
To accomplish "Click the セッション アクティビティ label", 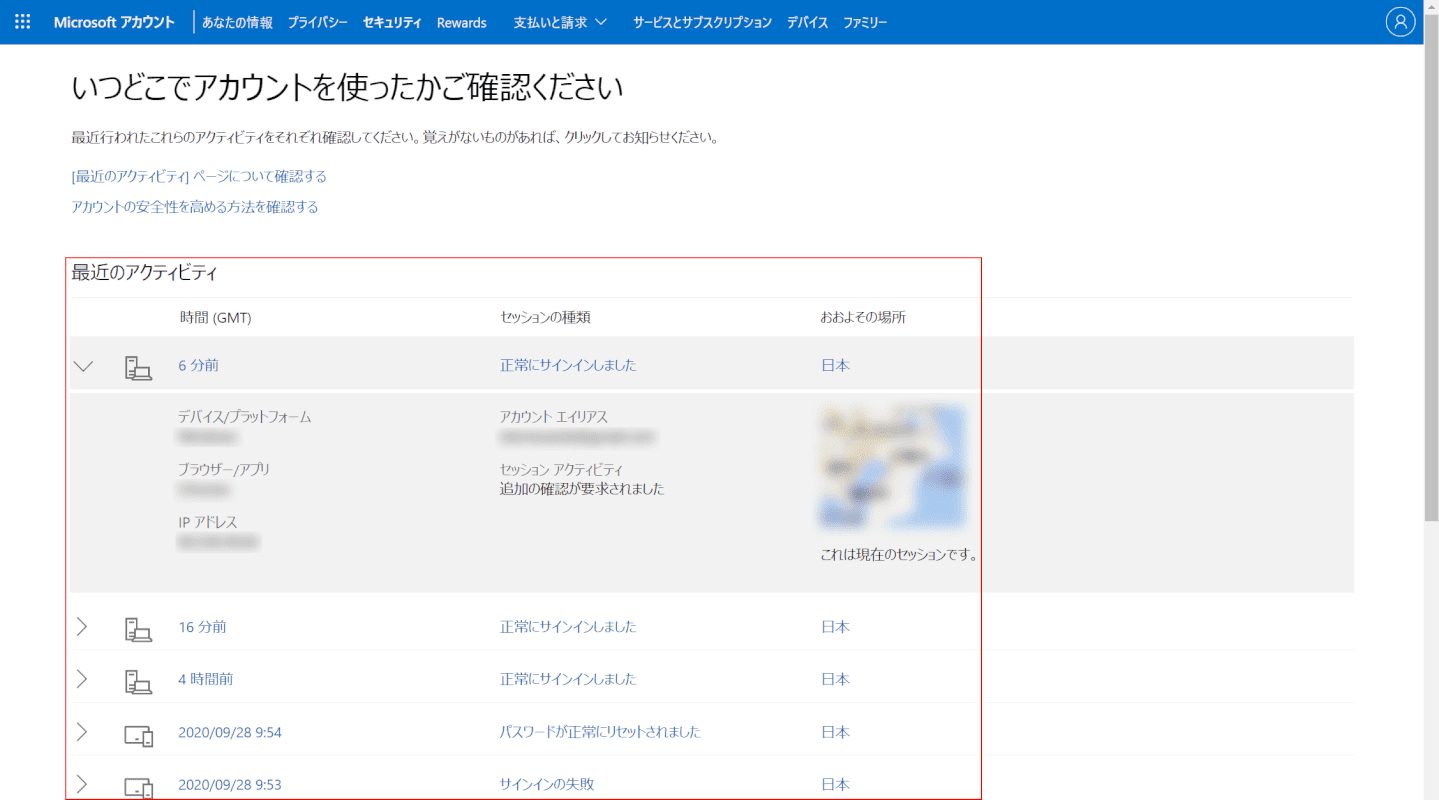I will pyautogui.click(x=562, y=469).
